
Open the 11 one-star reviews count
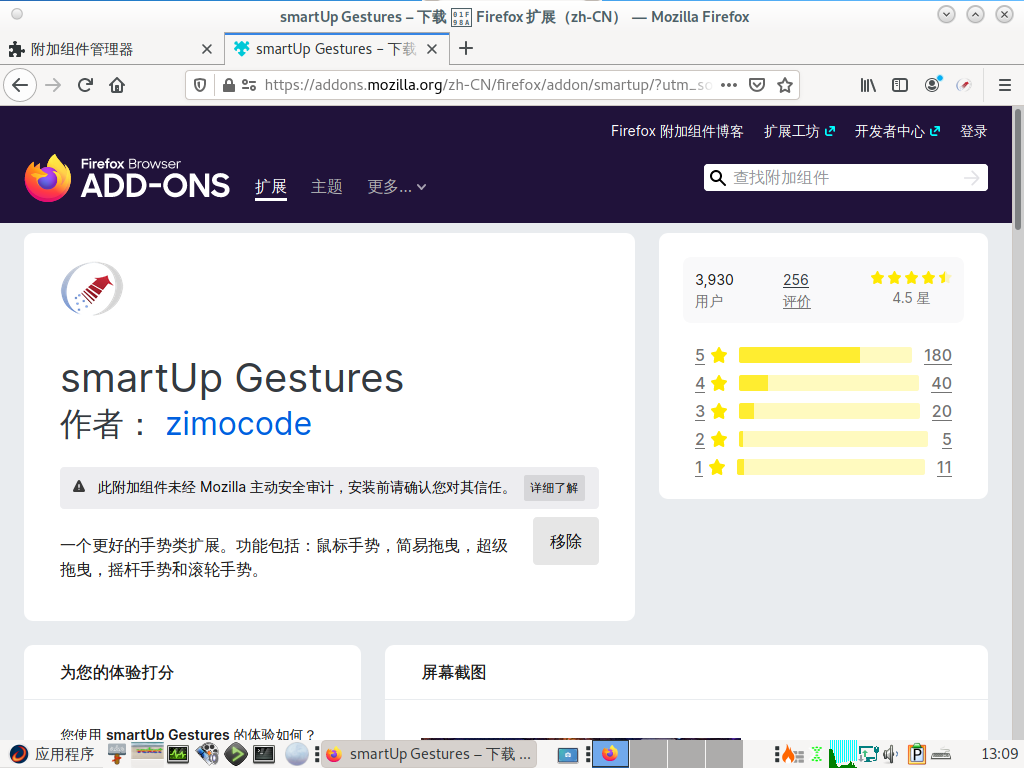944,468
